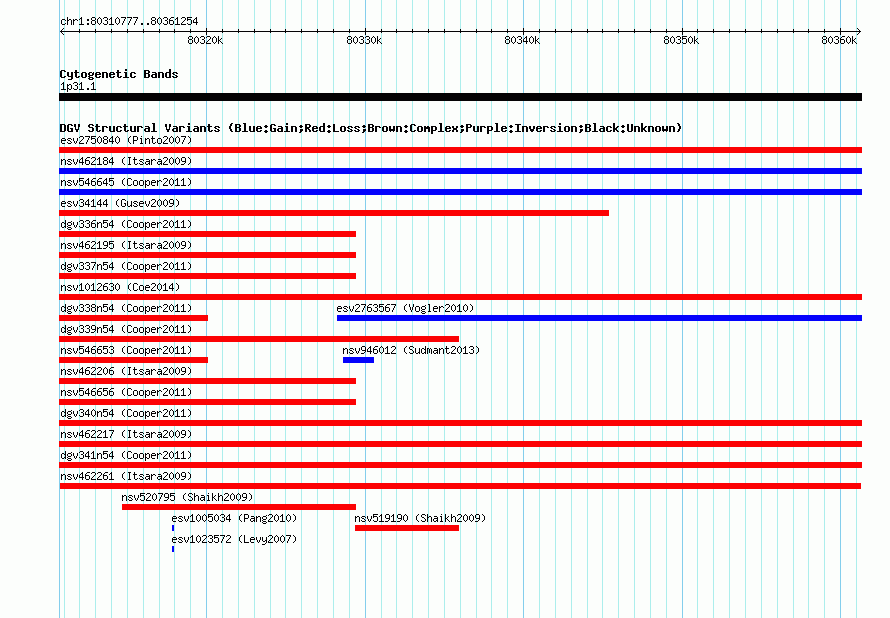
Task: Select esv1005034 (Pang2010) variant label
Action: click(234, 518)
